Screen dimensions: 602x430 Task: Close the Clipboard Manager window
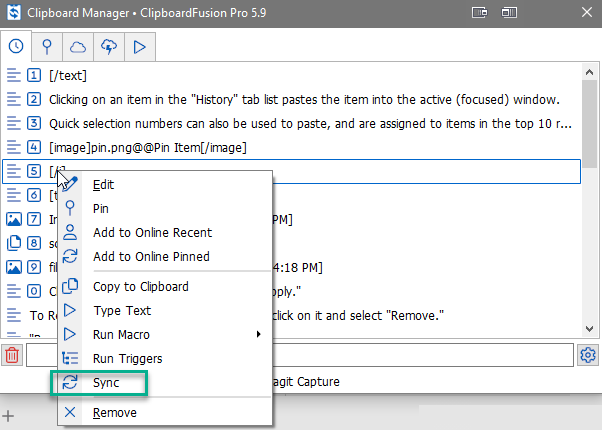tap(587, 13)
